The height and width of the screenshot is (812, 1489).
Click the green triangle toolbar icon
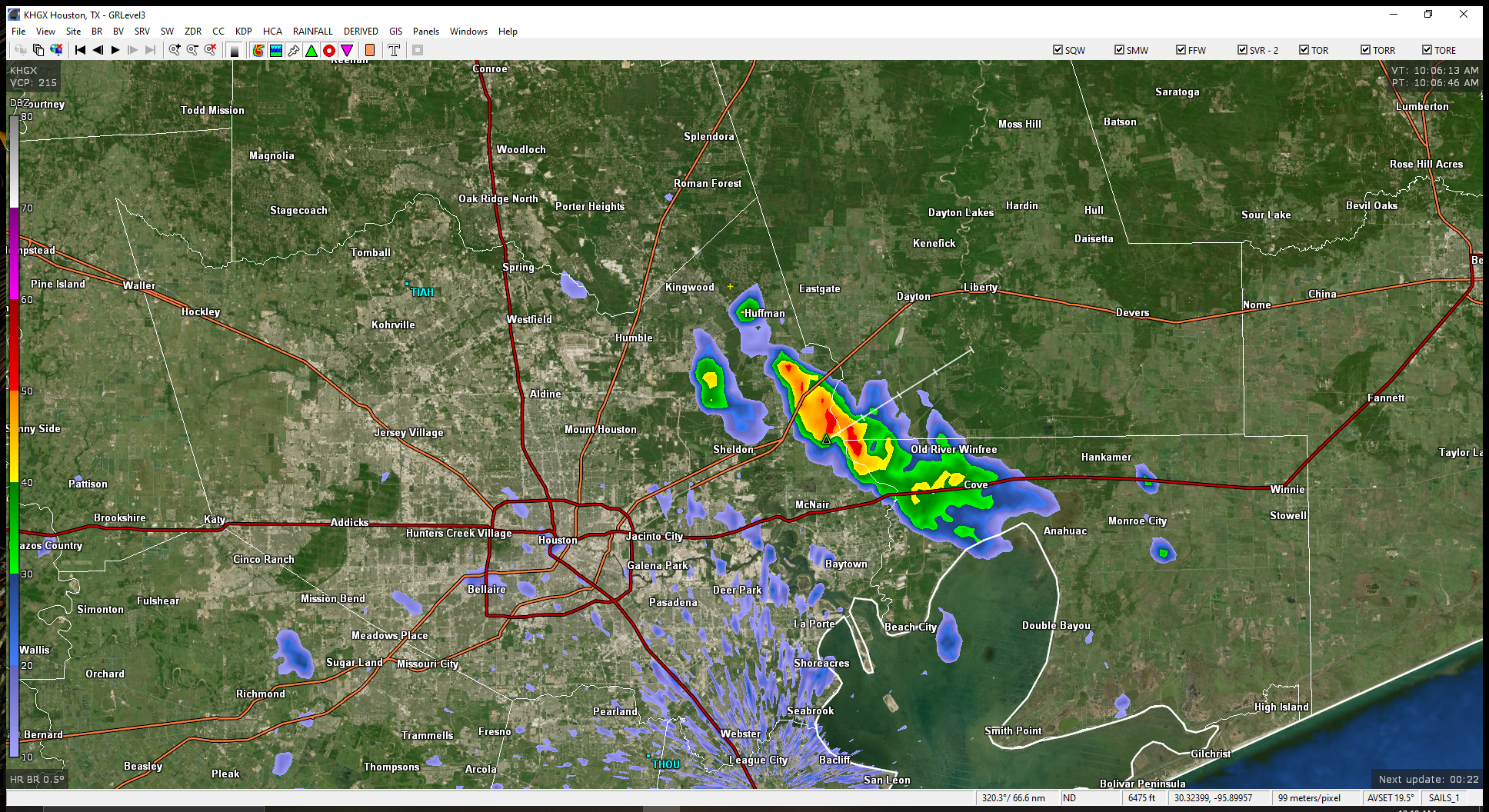311,50
